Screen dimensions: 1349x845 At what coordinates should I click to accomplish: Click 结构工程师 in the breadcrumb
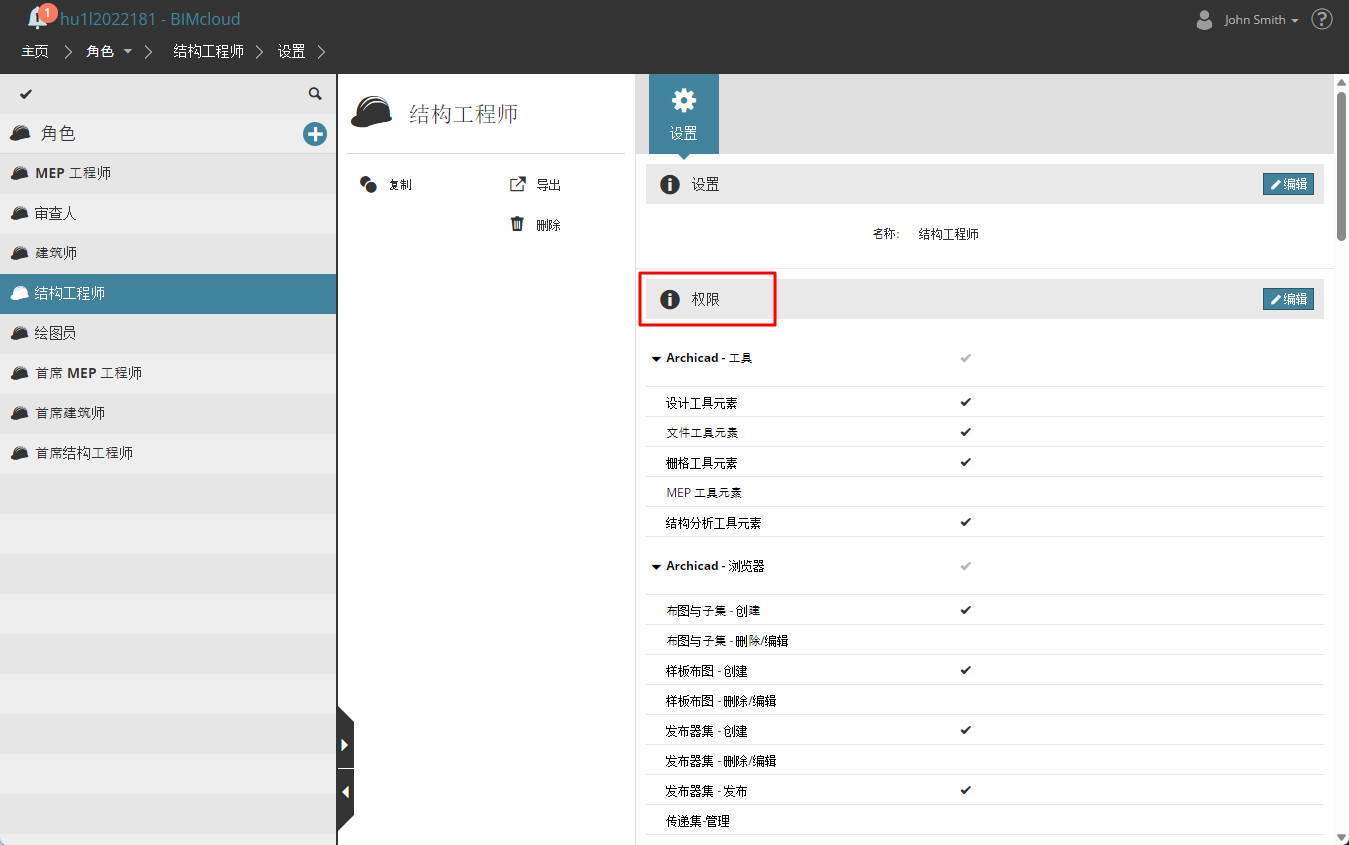click(209, 51)
